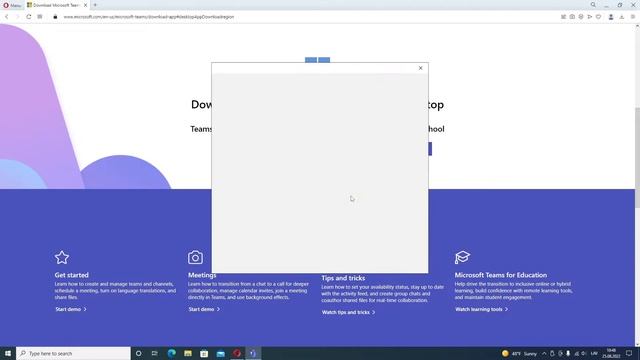Show hidden system tray icons

click(544, 353)
